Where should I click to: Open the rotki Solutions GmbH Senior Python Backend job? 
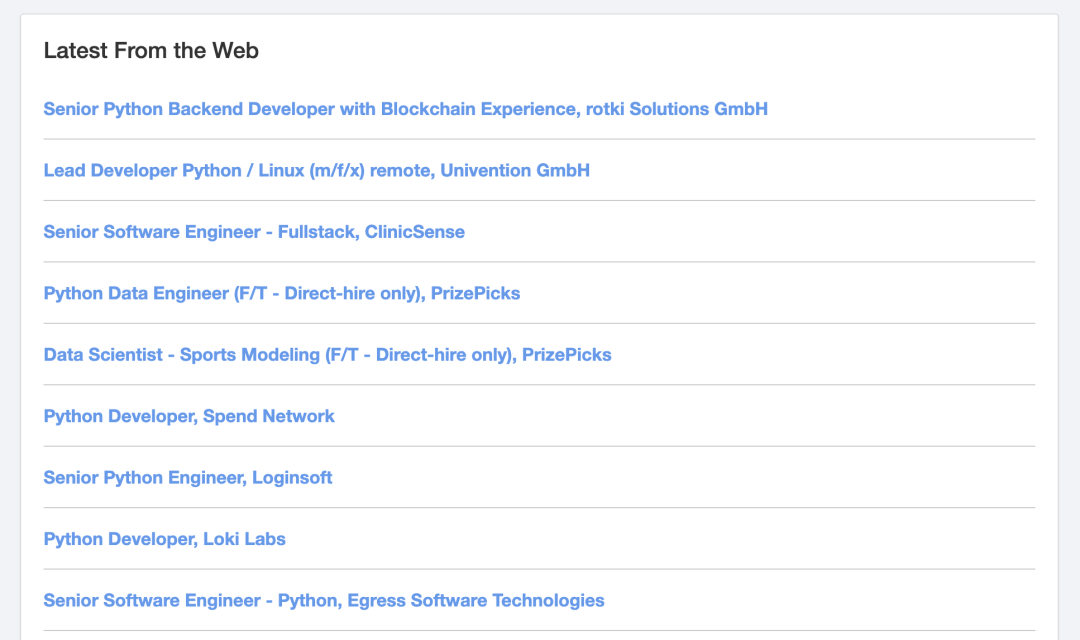[406, 109]
